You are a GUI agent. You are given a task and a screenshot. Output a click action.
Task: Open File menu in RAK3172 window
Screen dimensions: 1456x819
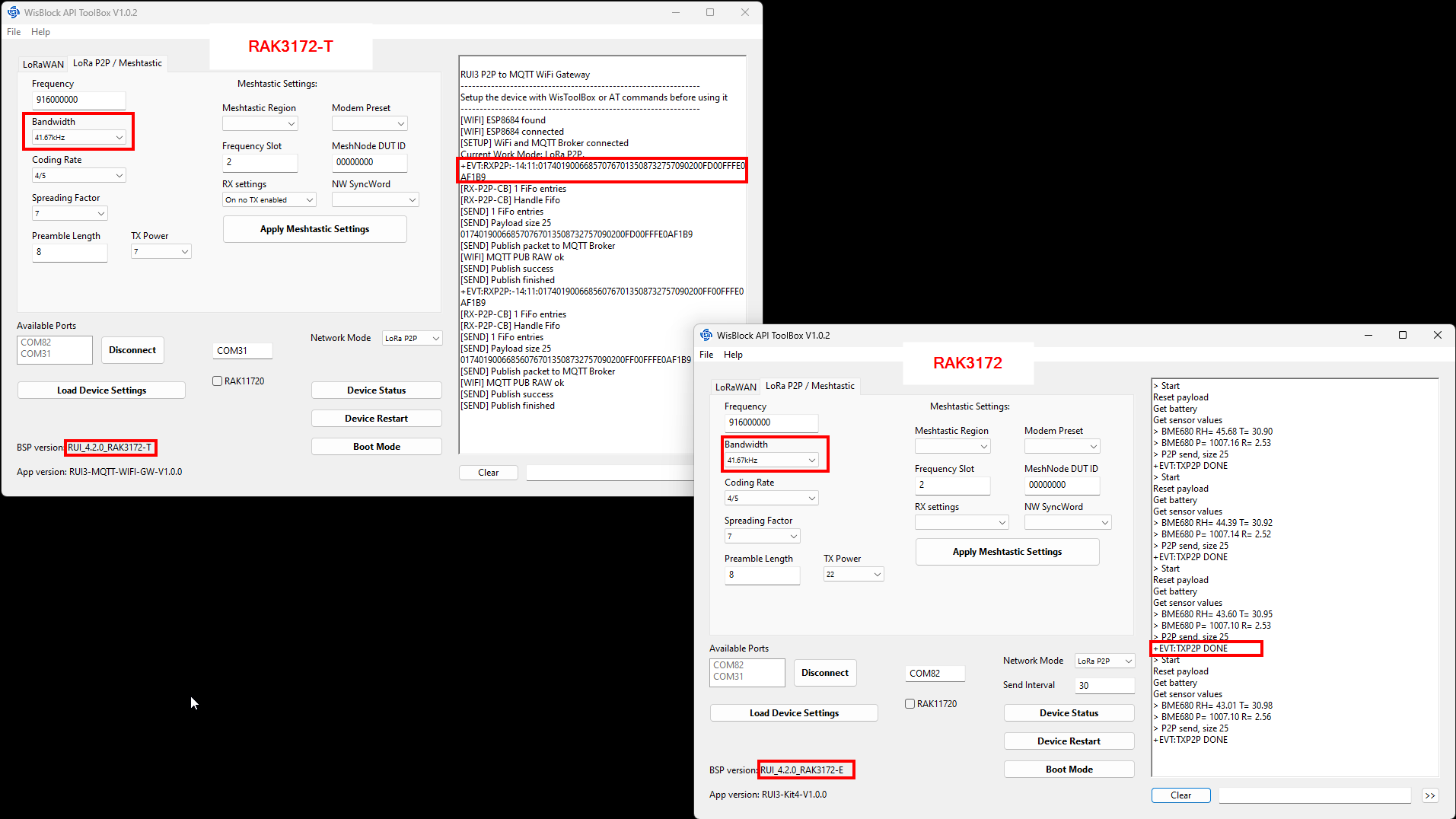(706, 355)
